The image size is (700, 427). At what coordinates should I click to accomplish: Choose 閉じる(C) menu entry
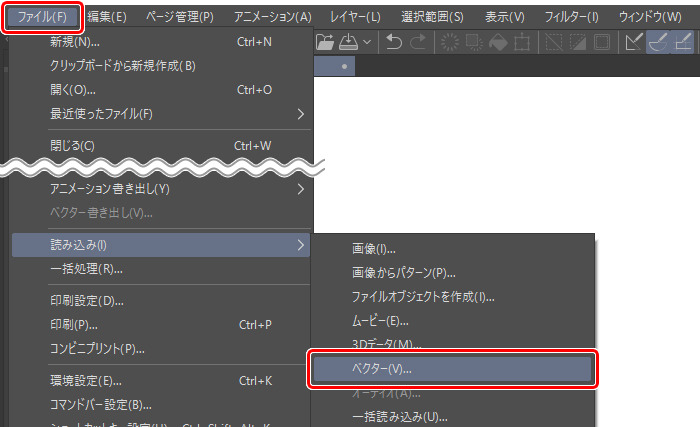(x=161, y=146)
